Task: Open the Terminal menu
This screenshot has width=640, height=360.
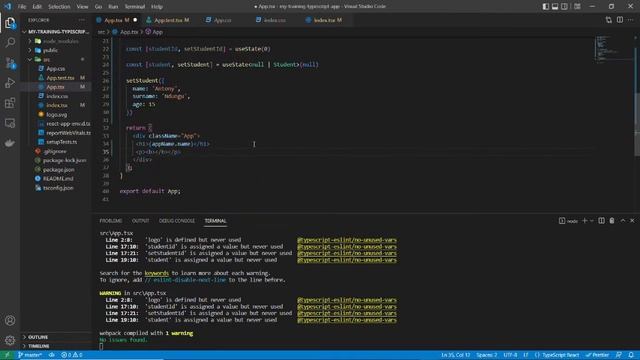Action: pyautogui.click(x=135, y=7)
